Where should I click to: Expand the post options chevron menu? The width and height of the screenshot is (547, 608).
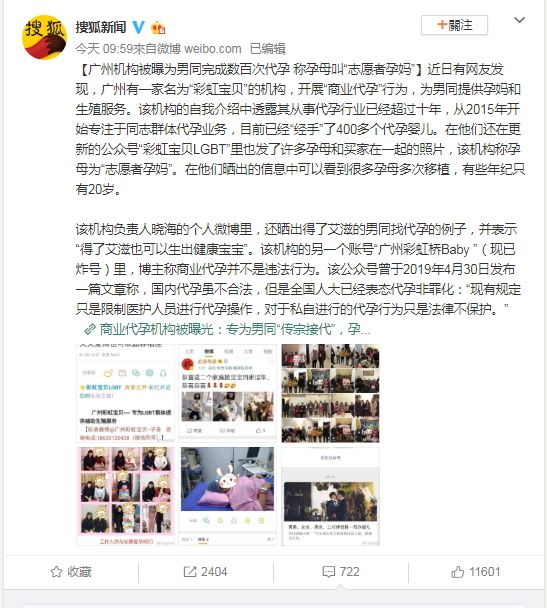[x=519, y=20]
